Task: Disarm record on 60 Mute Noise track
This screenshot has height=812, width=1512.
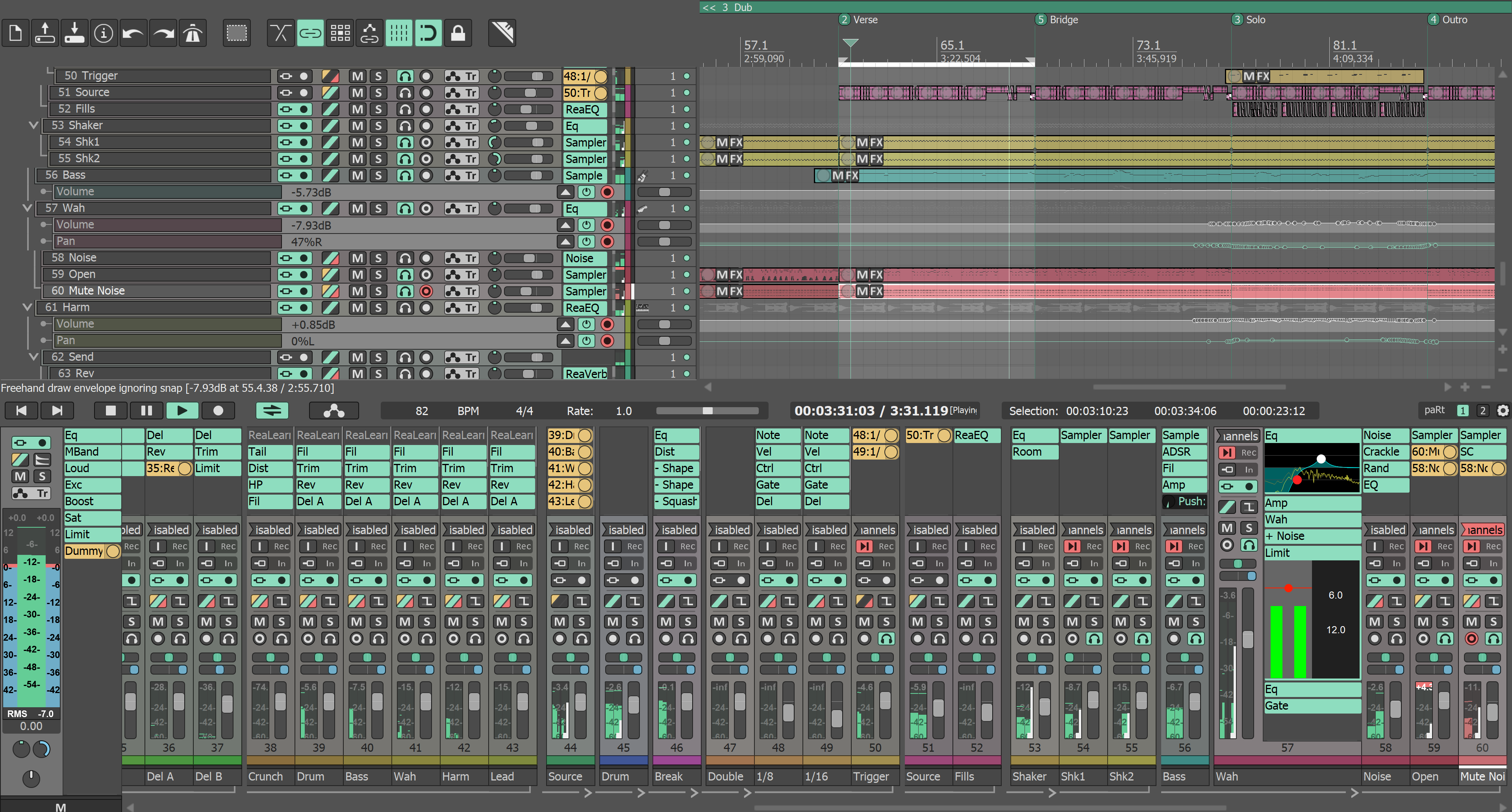Action: 426,291
